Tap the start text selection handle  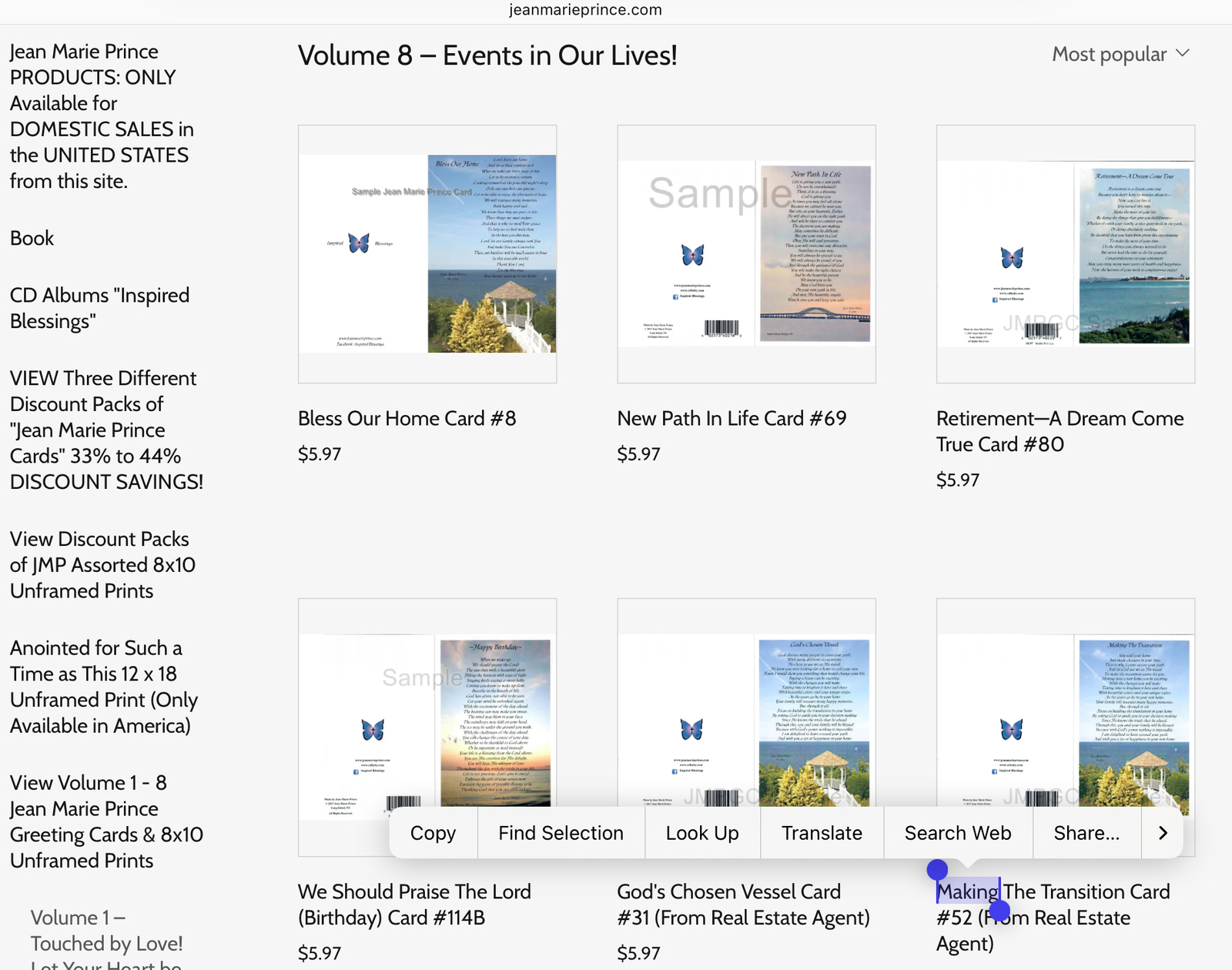click(x=937, y=870)
